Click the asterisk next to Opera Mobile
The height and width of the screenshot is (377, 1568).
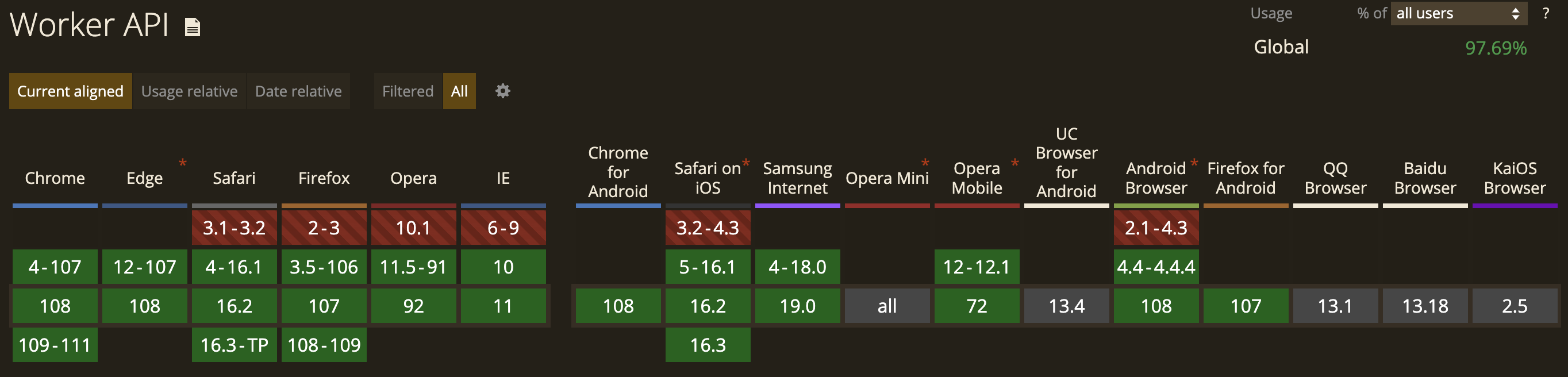[1014, 163]
